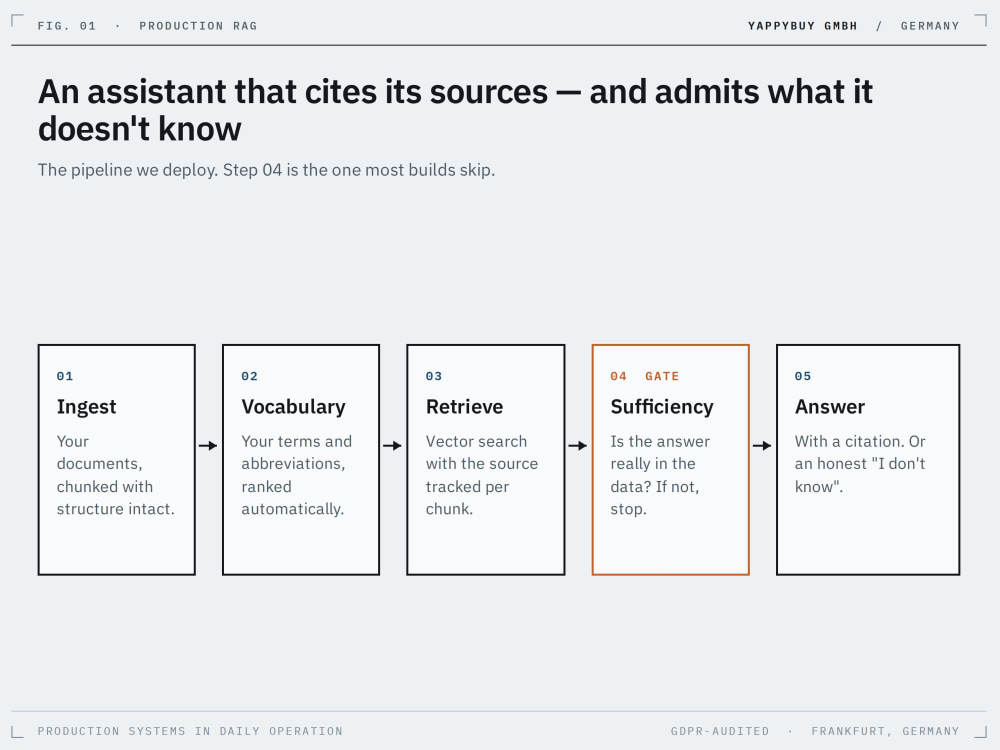Click the footer "PRODUCTION SYSTEMS IN DAILY OPERATION"
1000x750 pixels.
190,731
